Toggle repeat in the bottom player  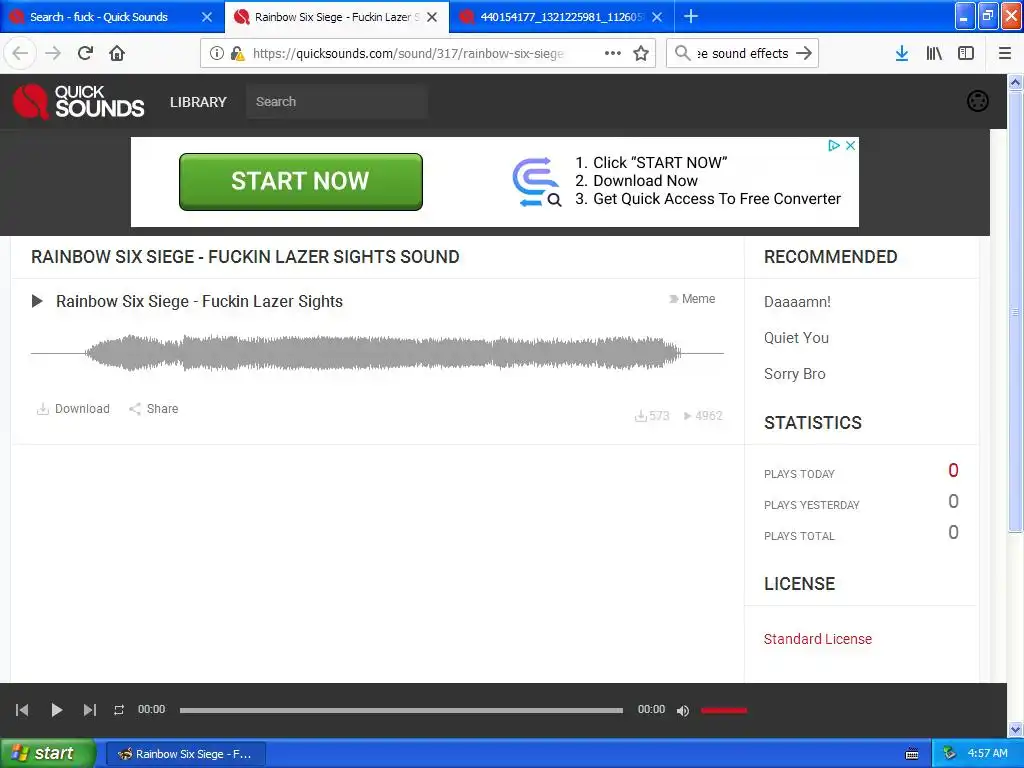[119, 710]
